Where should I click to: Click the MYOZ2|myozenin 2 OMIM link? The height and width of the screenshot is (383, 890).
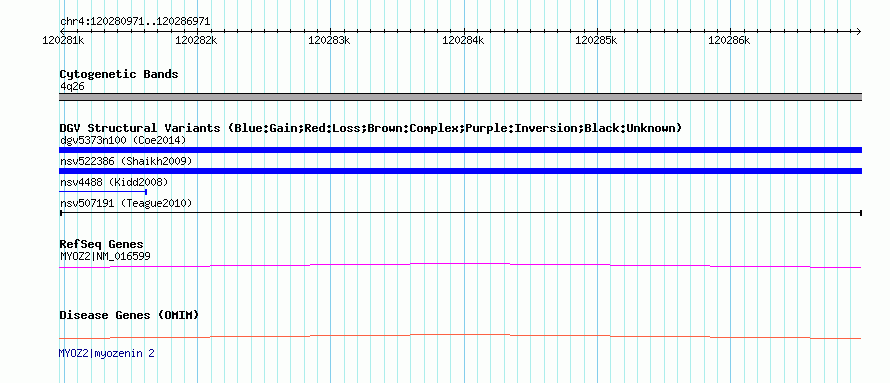pos(107,353)
